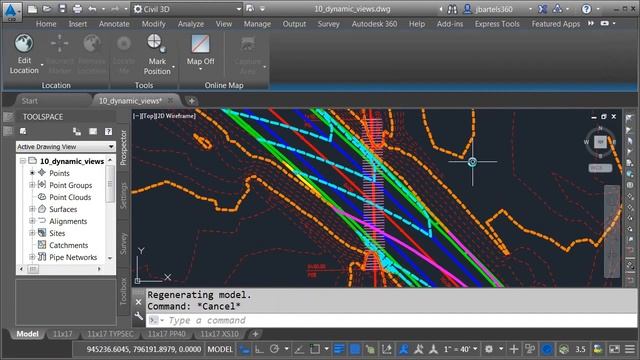Expand the Edit Location dropdown arrow

click(x=42, y=65)
